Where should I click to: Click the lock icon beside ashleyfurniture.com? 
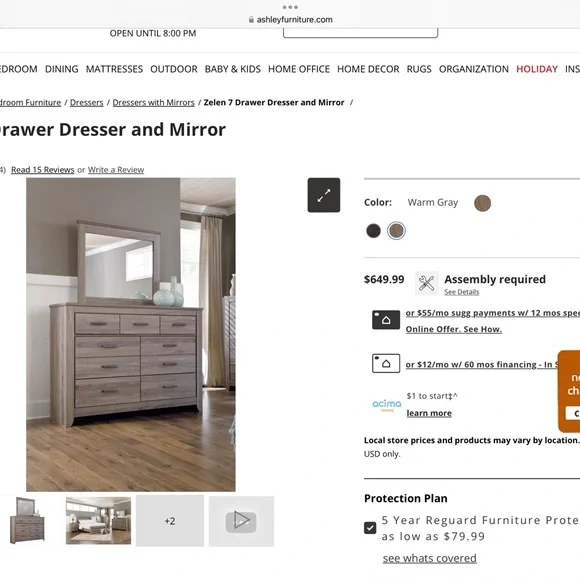pos(251,20)
